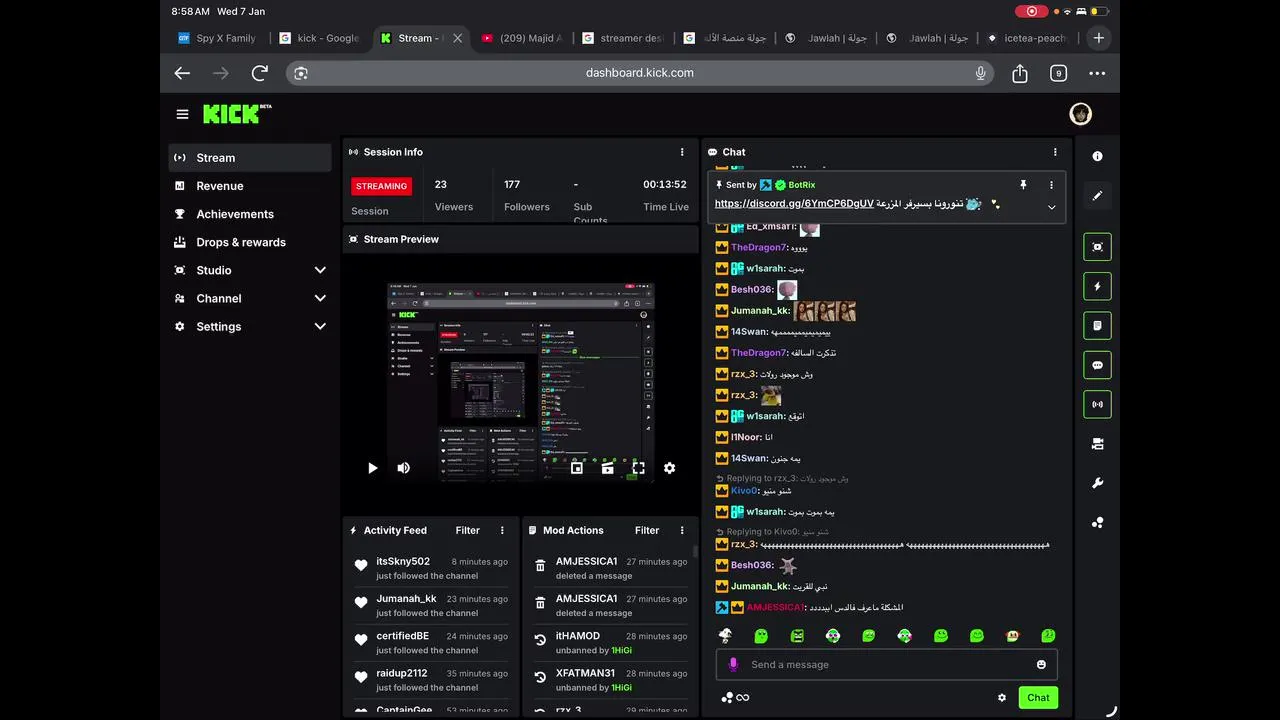Image resolution: width=1280 pixels, height=720 pixels.
Task: Click the Mod Actions panel scrollbar
Action: tap(696, 552)
